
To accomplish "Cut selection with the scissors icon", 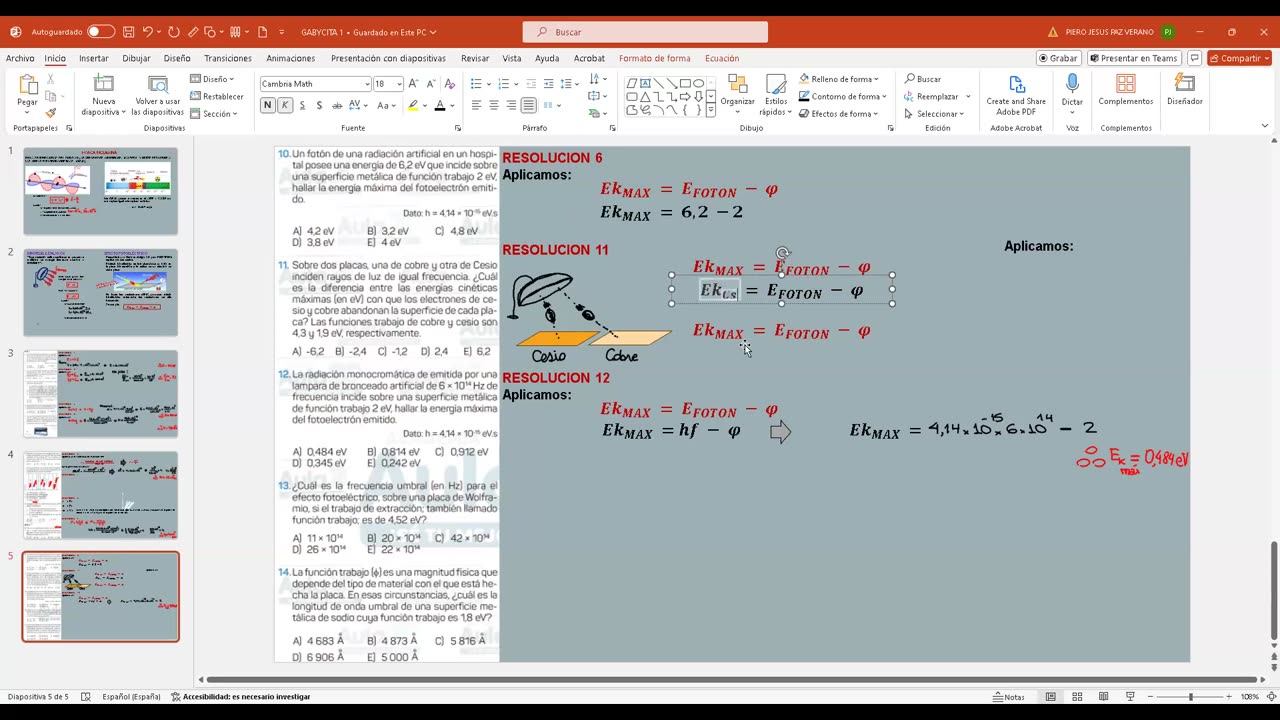I will [51, 79].
